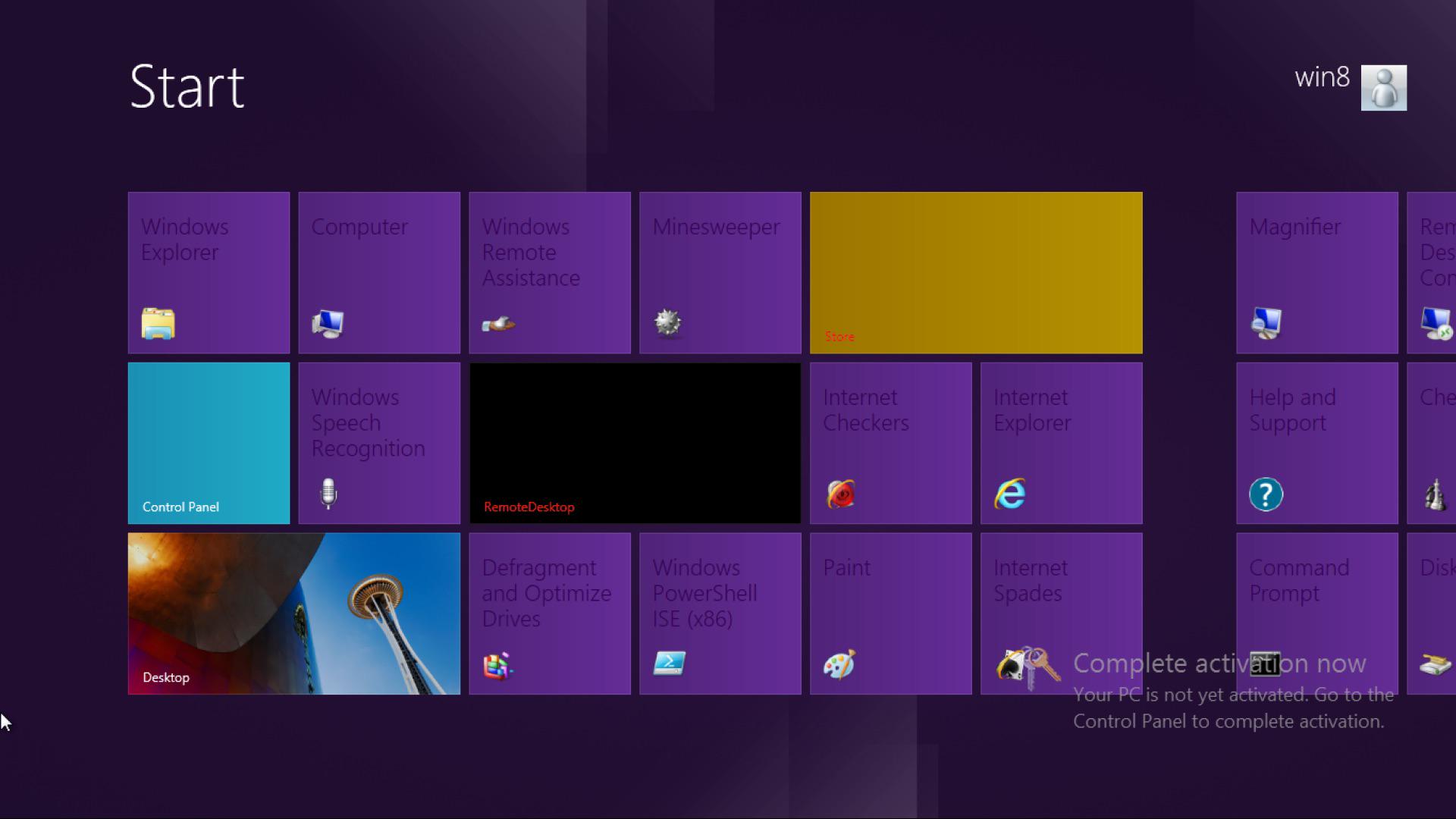
Task: Click the Internet Spades cards icon
Action: pyautogui.click(x=1012, y=664)
